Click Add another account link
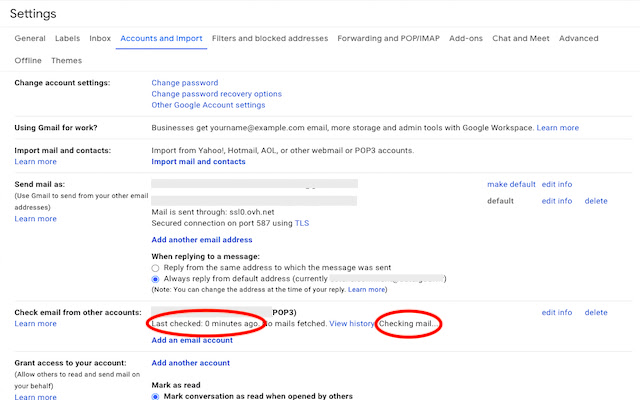Image resolution: width=640 pixels, height=400 pixels. 190,363
